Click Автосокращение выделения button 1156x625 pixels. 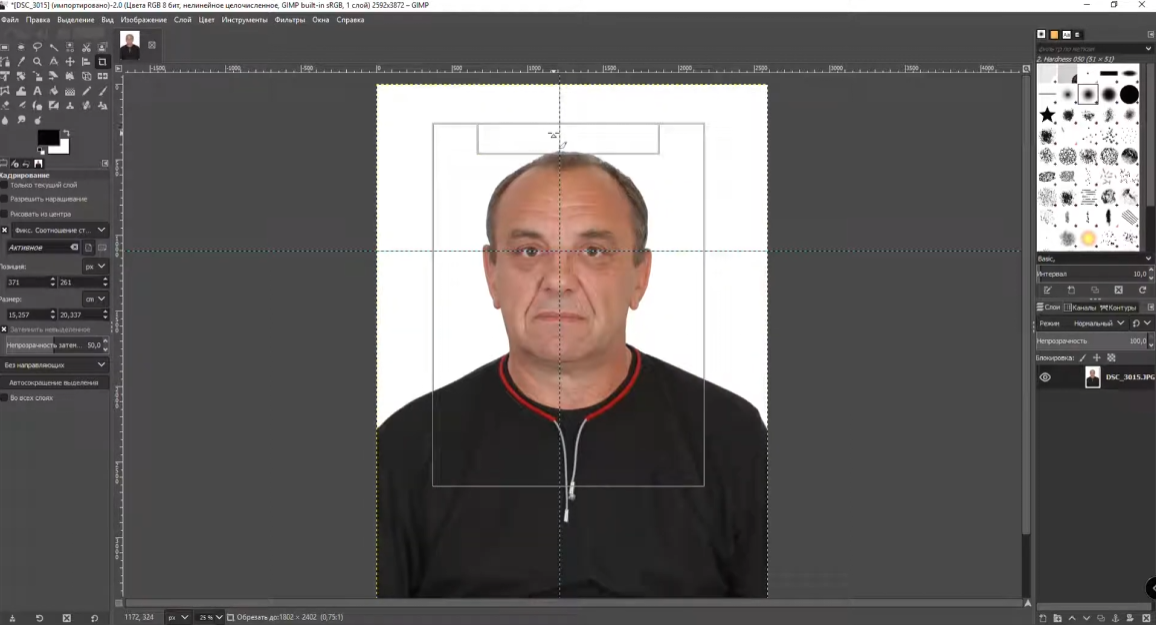coord(54,383)
